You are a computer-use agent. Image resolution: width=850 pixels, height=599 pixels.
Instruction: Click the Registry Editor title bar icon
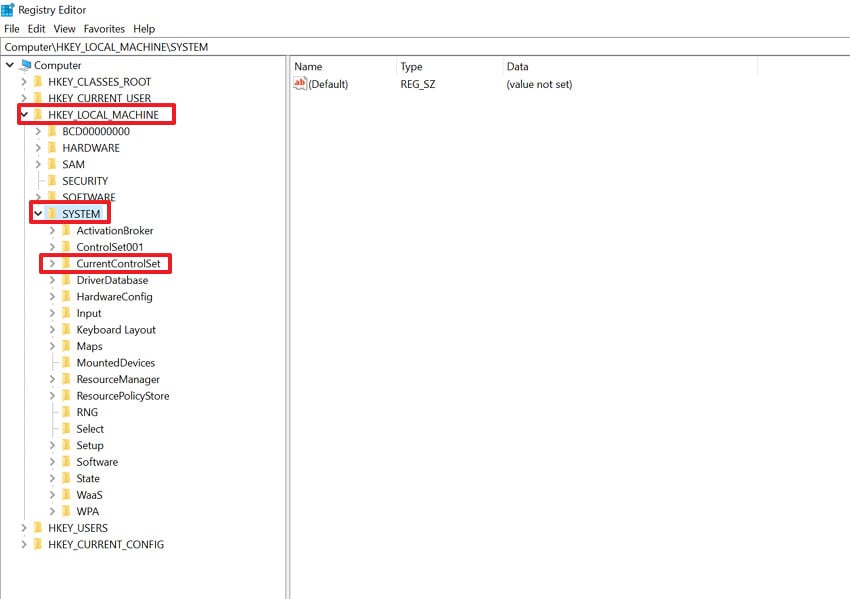[8, 9]
